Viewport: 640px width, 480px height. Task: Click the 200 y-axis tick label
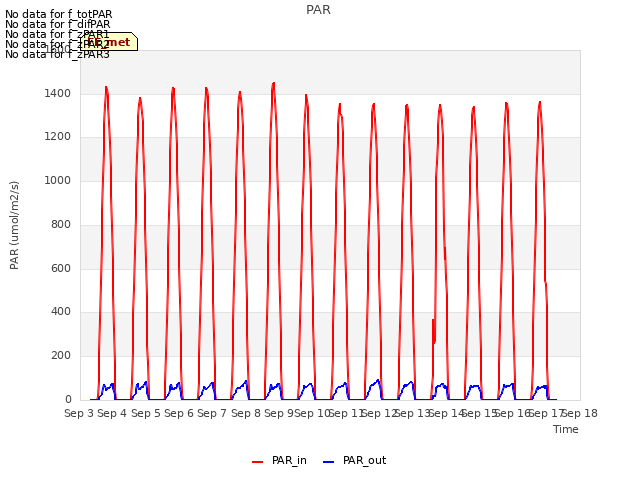[x=61, y=356]
